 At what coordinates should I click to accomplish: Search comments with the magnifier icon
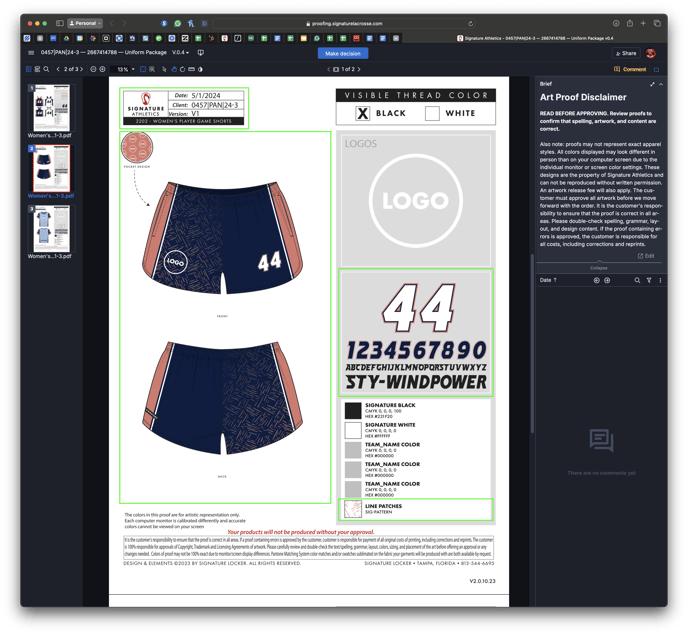pos(636,281)
